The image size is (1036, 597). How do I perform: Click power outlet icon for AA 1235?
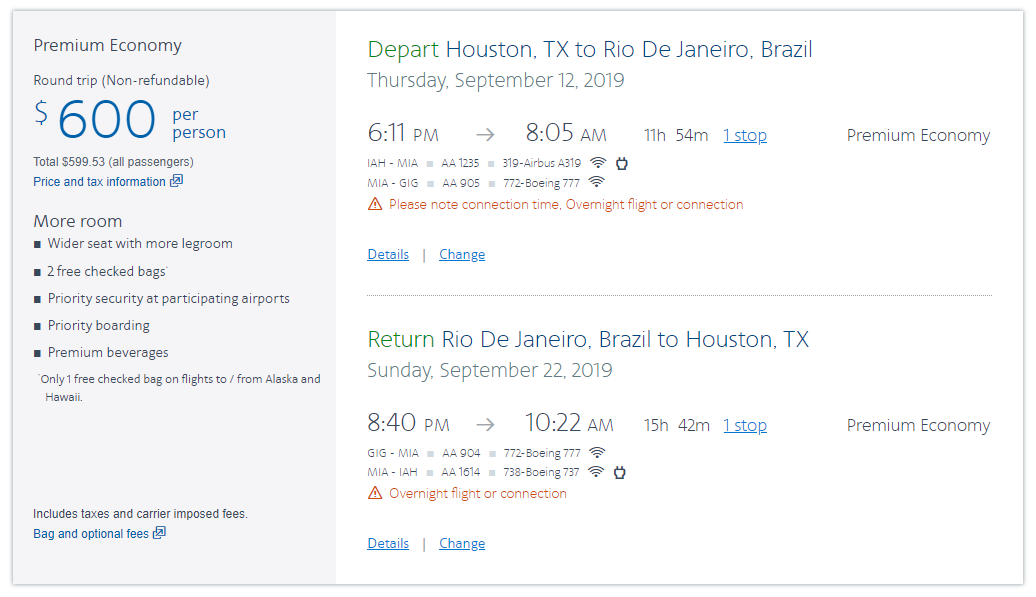coord(621,163)
